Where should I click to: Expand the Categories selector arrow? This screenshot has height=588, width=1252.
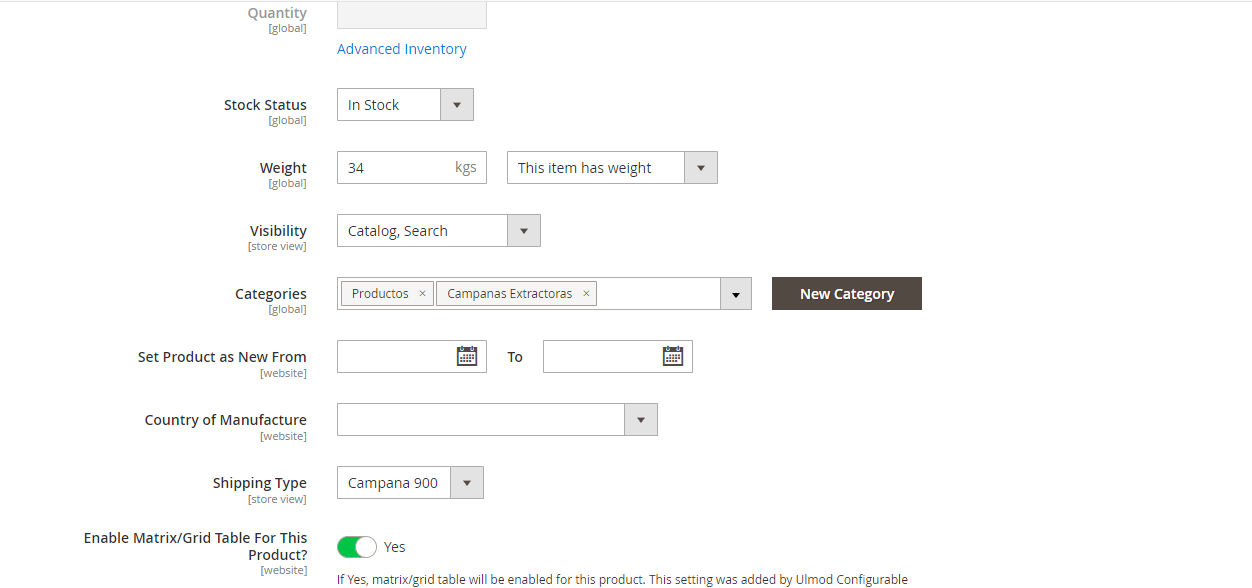coord(735,294)
